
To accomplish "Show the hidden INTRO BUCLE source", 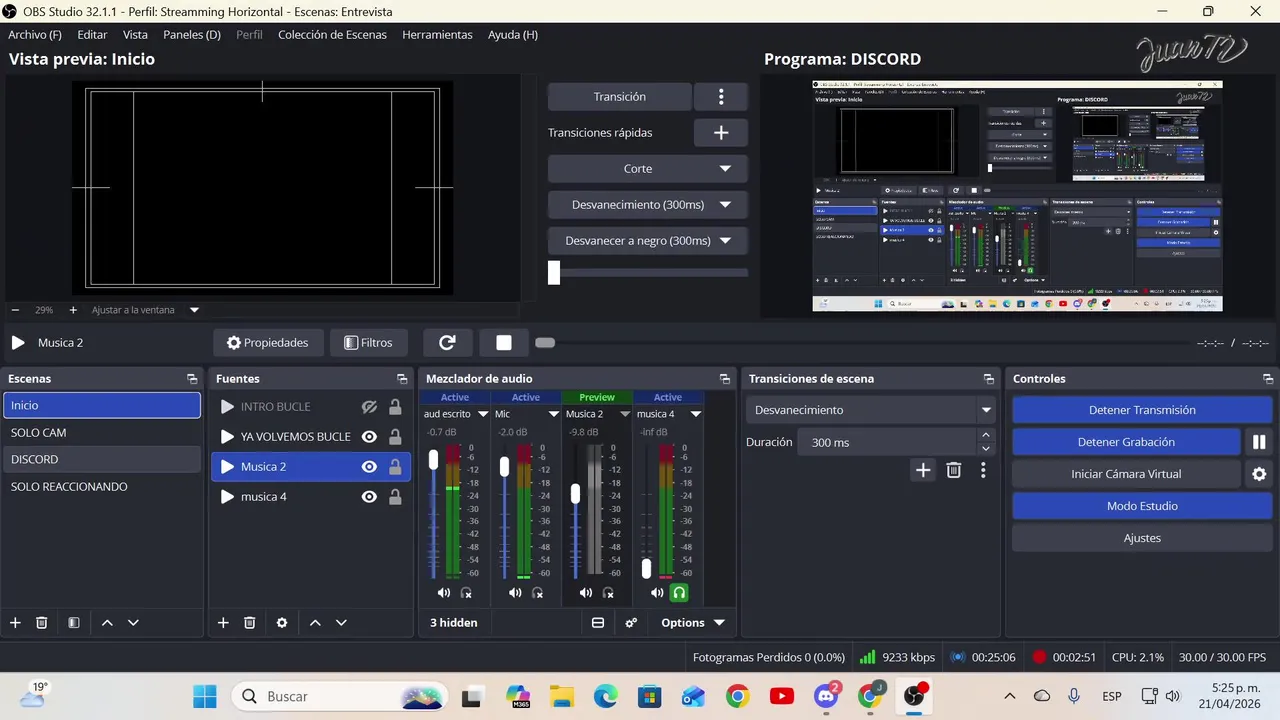I will click(369, 407).
